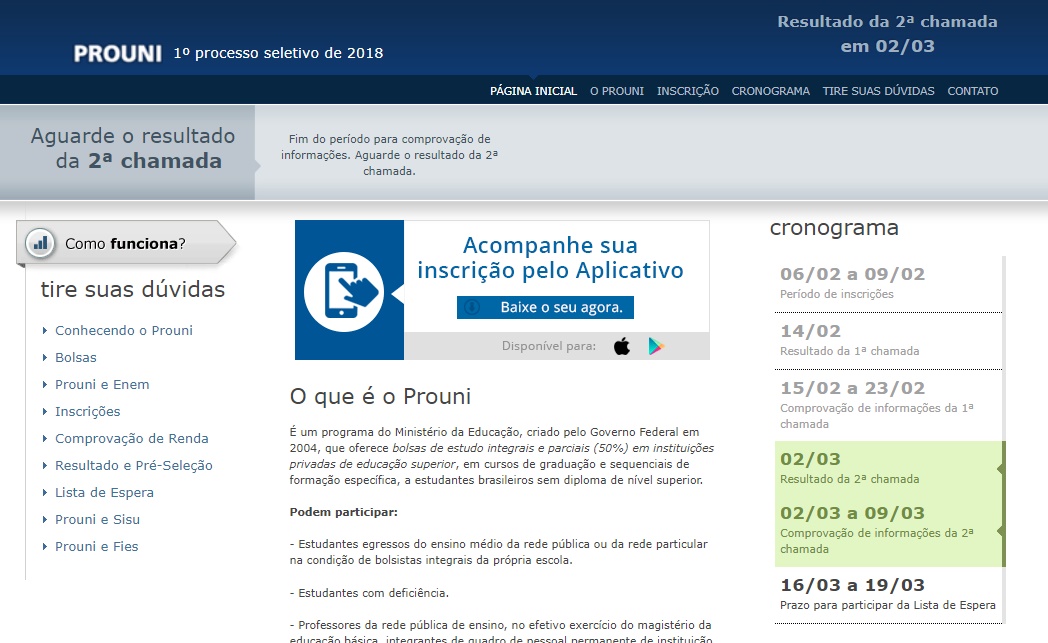The image size is (1048, 643).
Task: Open the 'Conhecendo o Prouni' link
Action: pos(124,330)
